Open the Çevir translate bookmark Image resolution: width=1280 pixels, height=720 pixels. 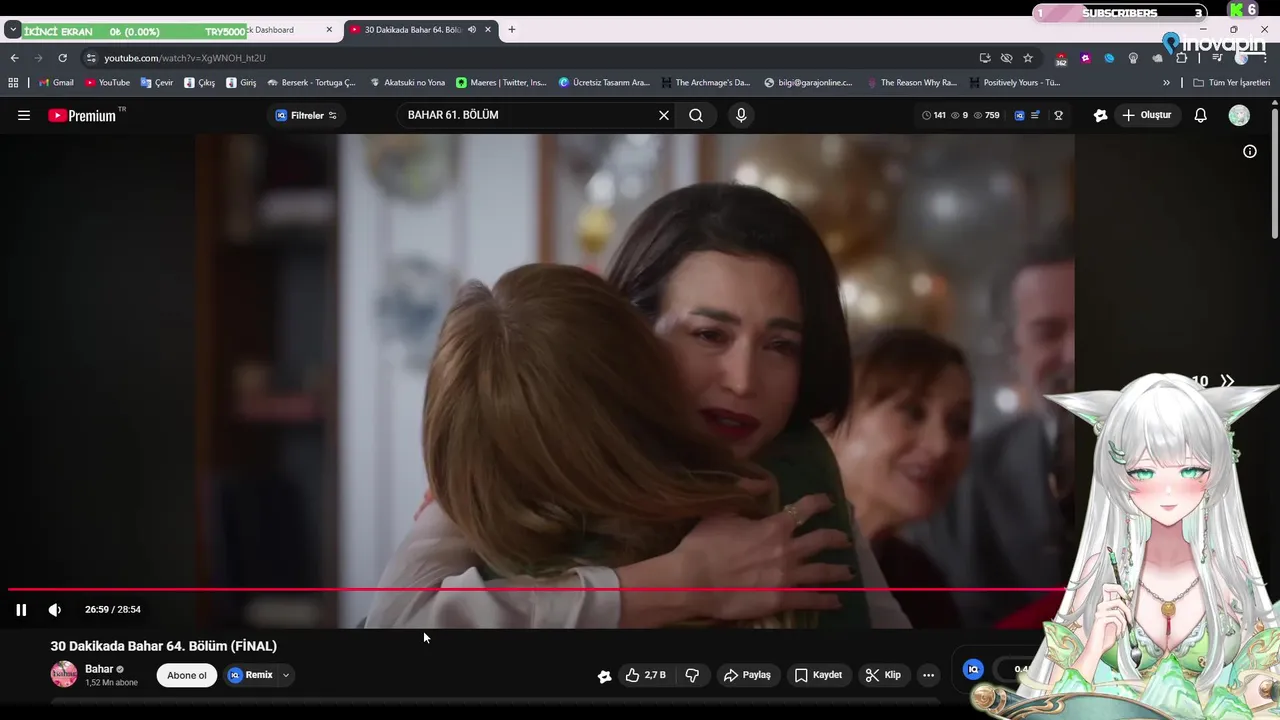(x=157, y=83)
